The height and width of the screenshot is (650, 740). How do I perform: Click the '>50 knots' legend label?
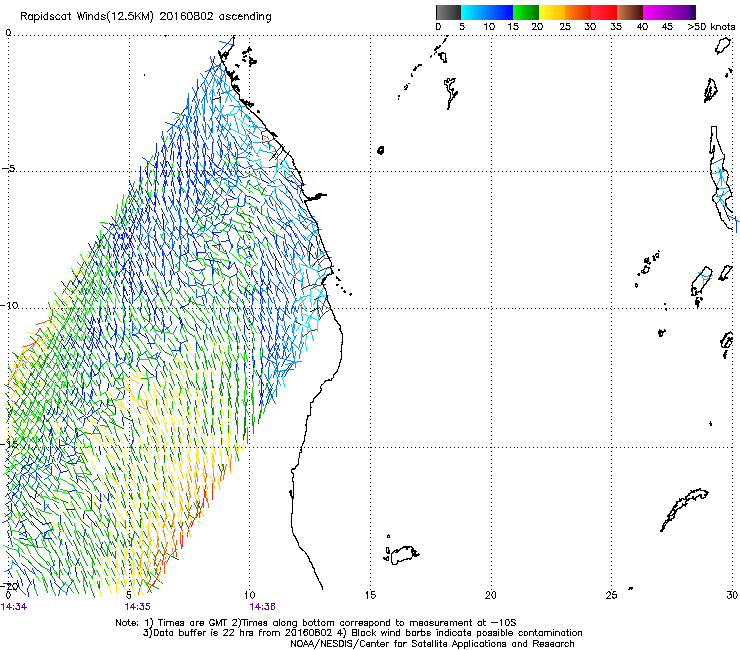point(711,27)
